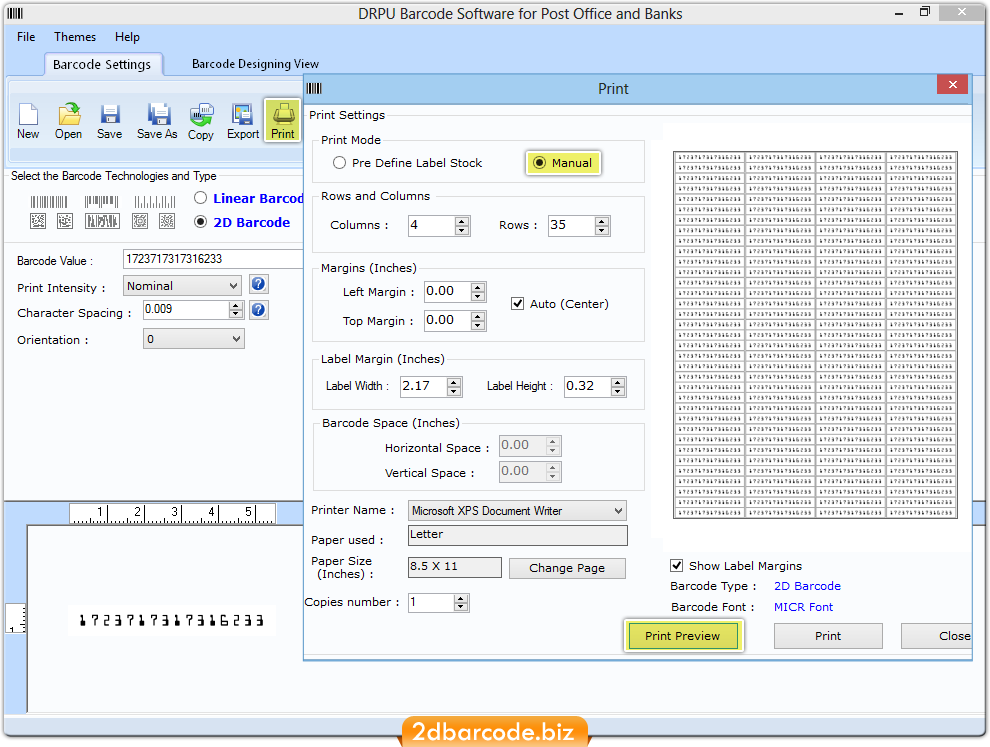Open help for Print Intensity
The image size is (990, 747).
coord(258,284)
